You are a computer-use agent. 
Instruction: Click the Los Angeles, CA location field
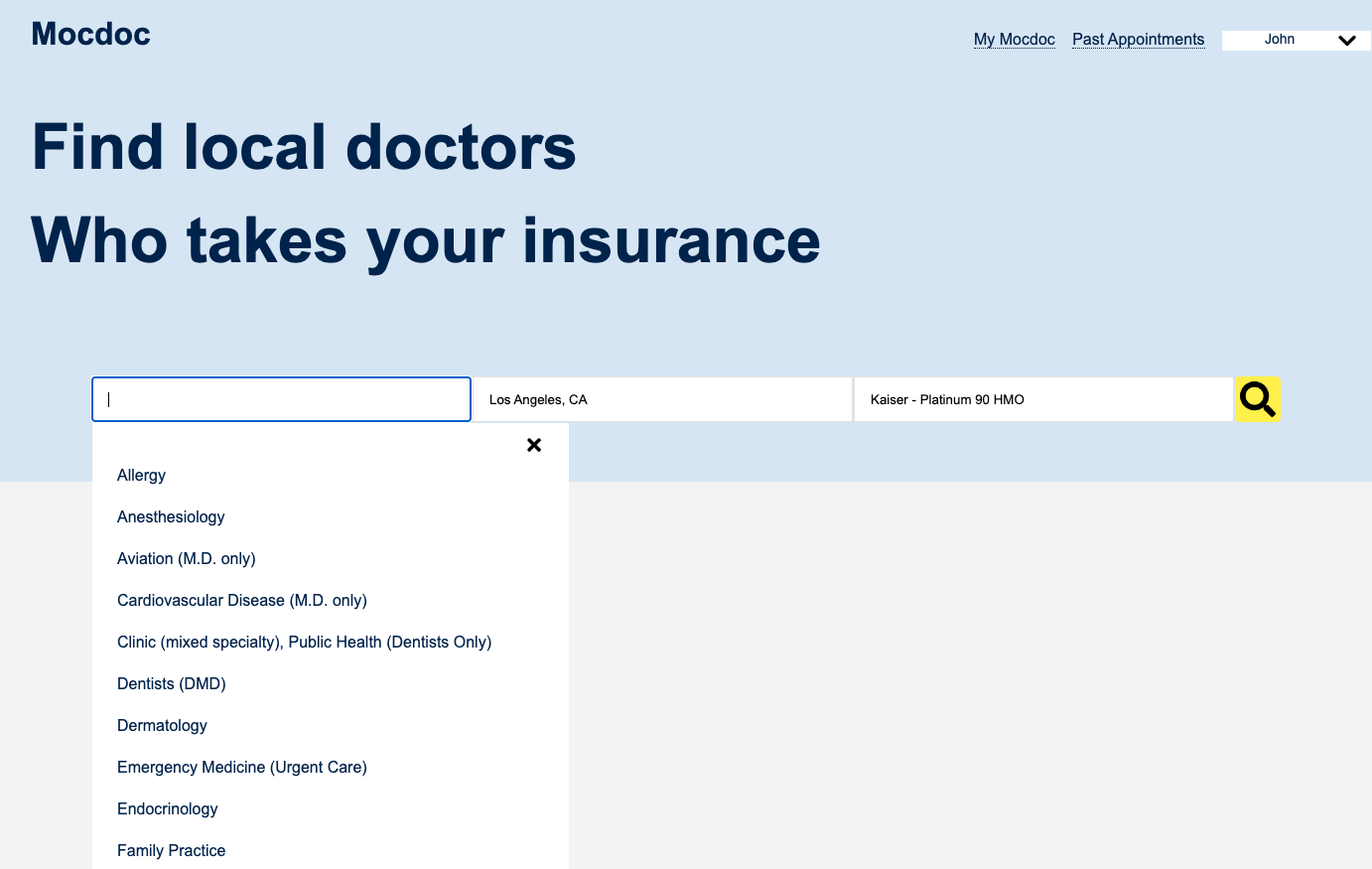(662, 399)
